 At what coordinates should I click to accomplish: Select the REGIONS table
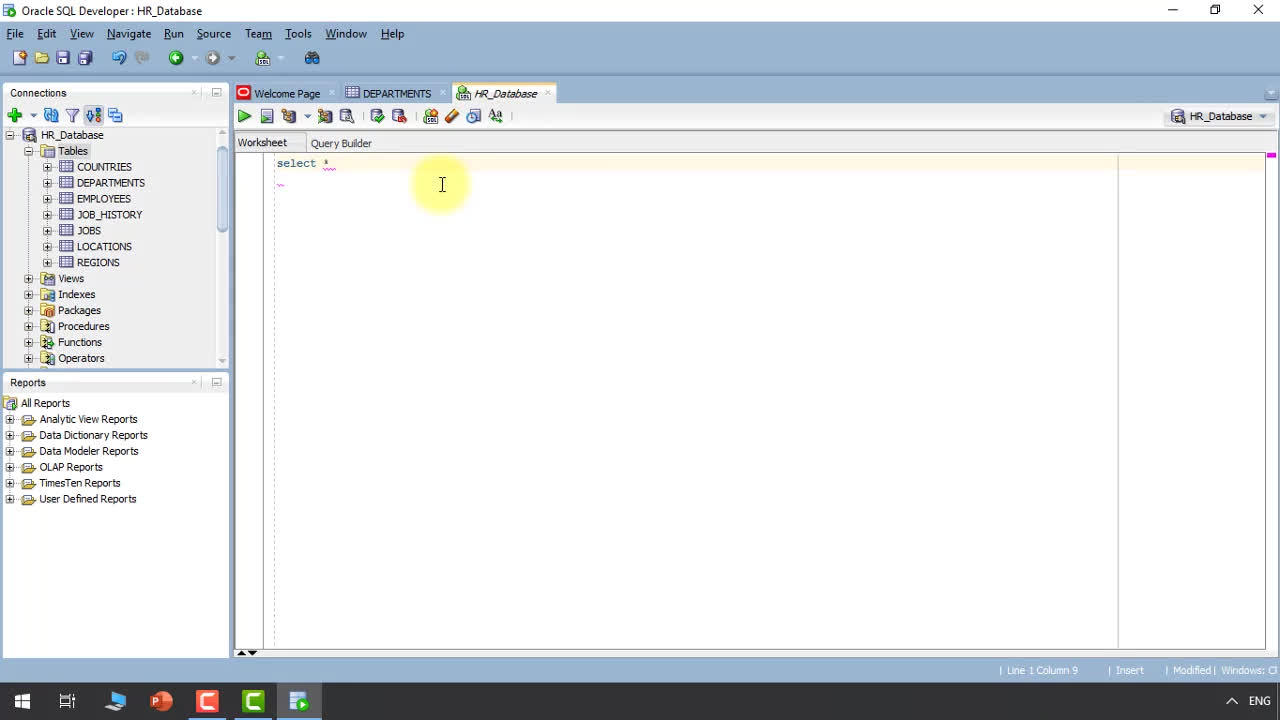pos(98,263)
